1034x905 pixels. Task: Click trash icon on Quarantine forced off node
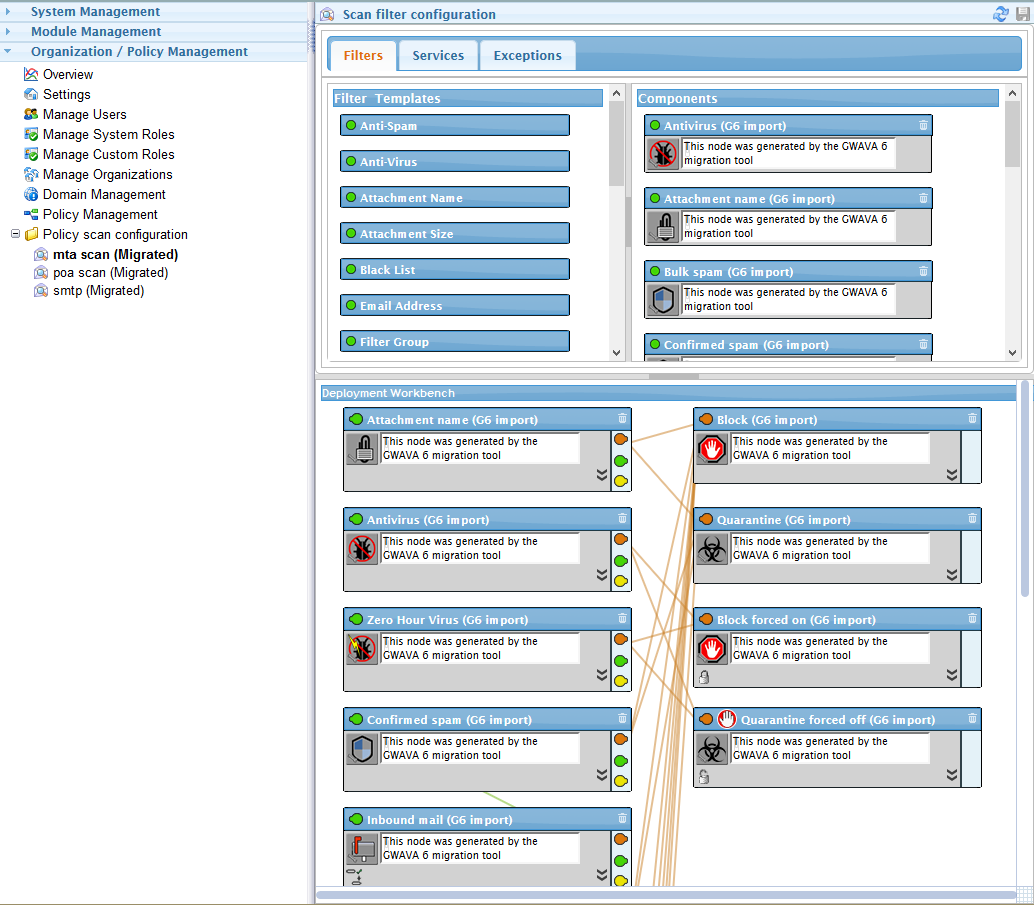pyautogui.click(x=972, y=719)
